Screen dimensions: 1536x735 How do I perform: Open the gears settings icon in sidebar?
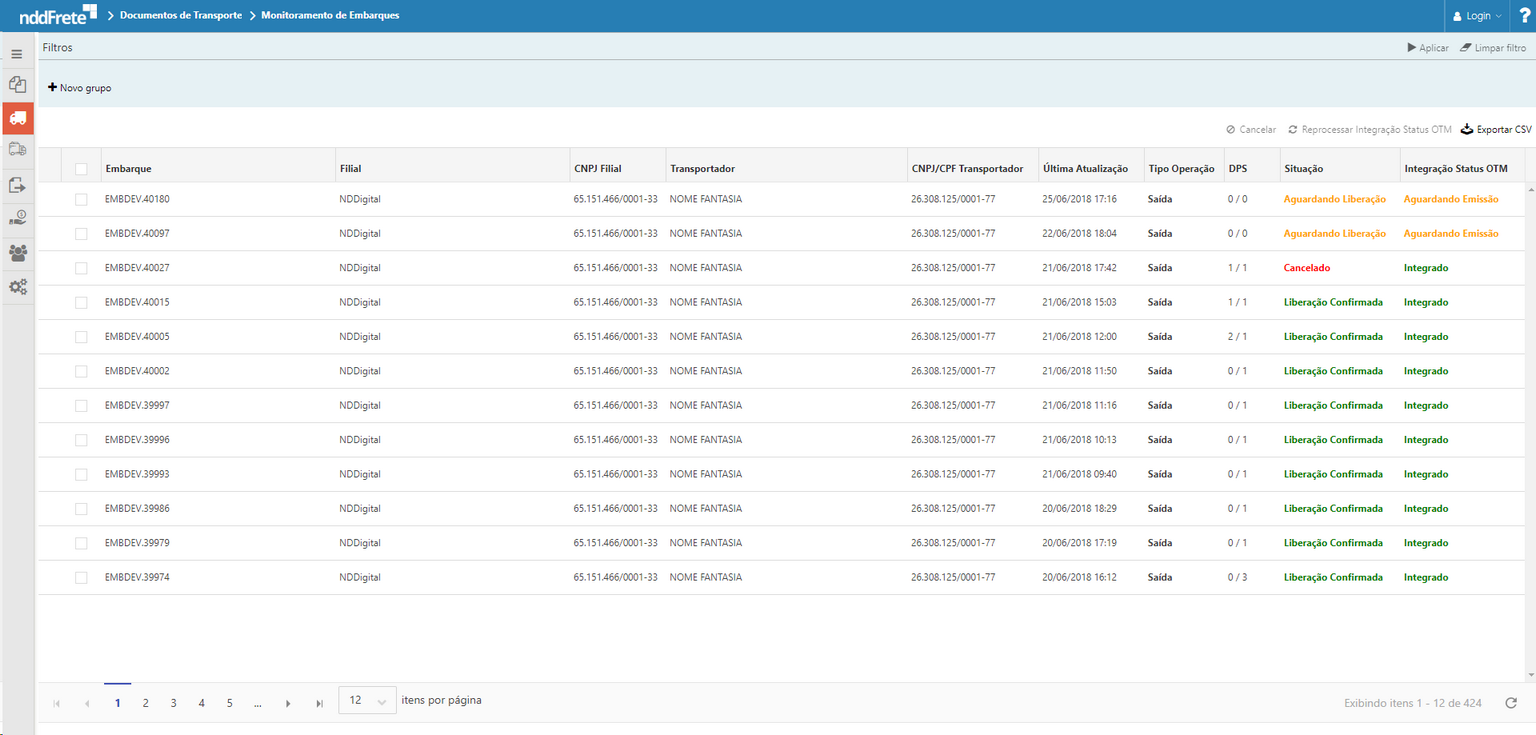click(16, 287)
